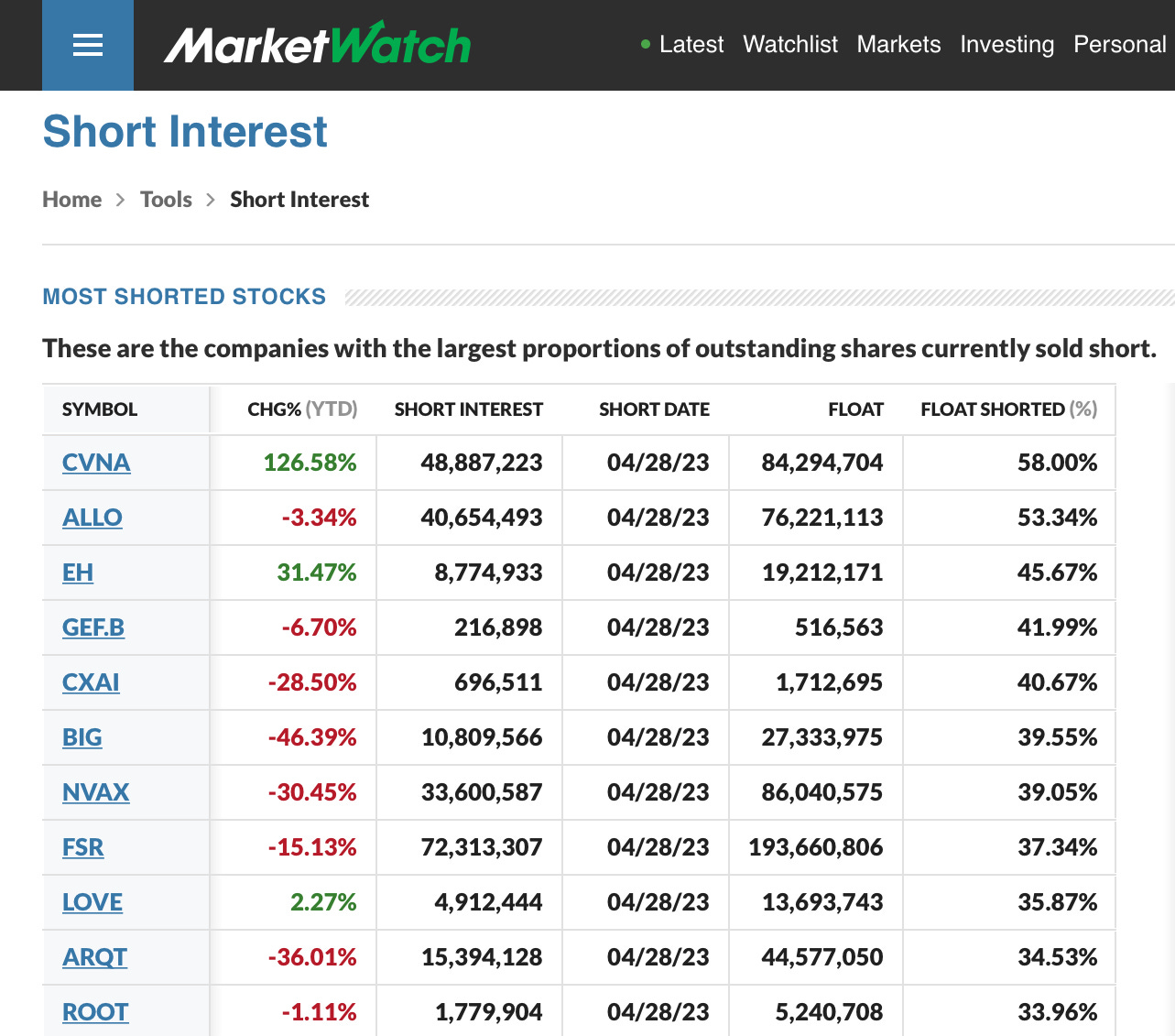View details for ALLO stock
Viewport: 1175px width, 1036px height.
coord(92,518)
